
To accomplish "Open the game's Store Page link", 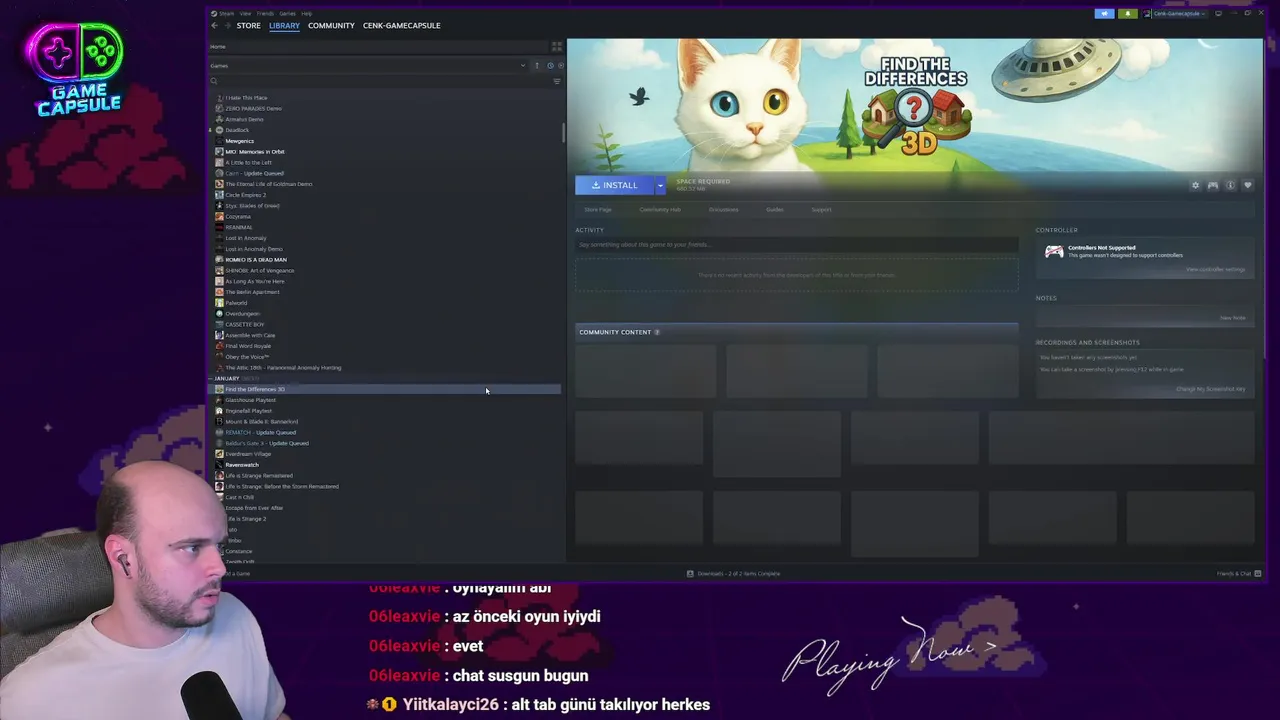I will coord(598,209).
